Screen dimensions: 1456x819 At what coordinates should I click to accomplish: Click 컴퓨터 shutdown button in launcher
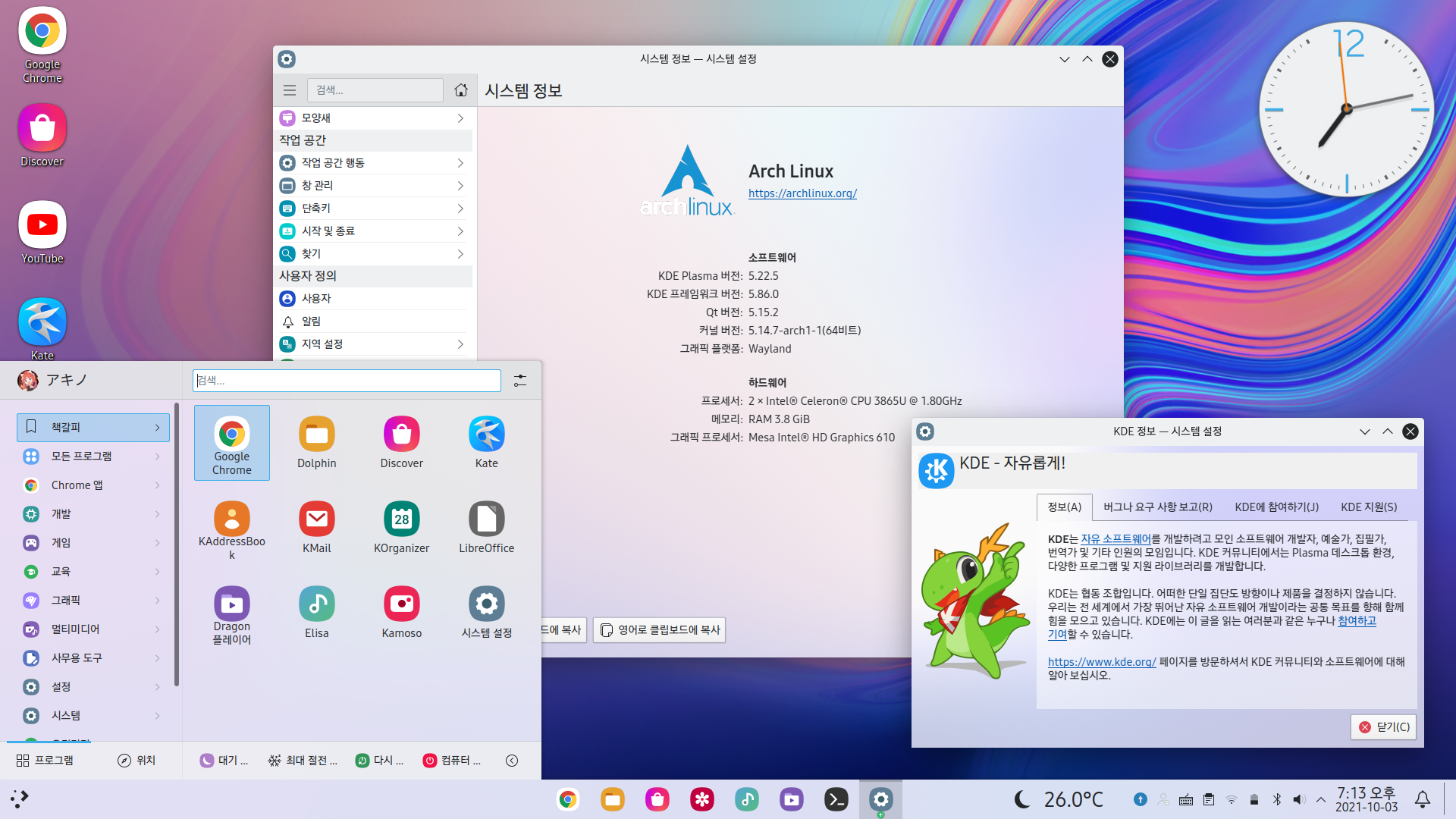(x=452, y=761)
